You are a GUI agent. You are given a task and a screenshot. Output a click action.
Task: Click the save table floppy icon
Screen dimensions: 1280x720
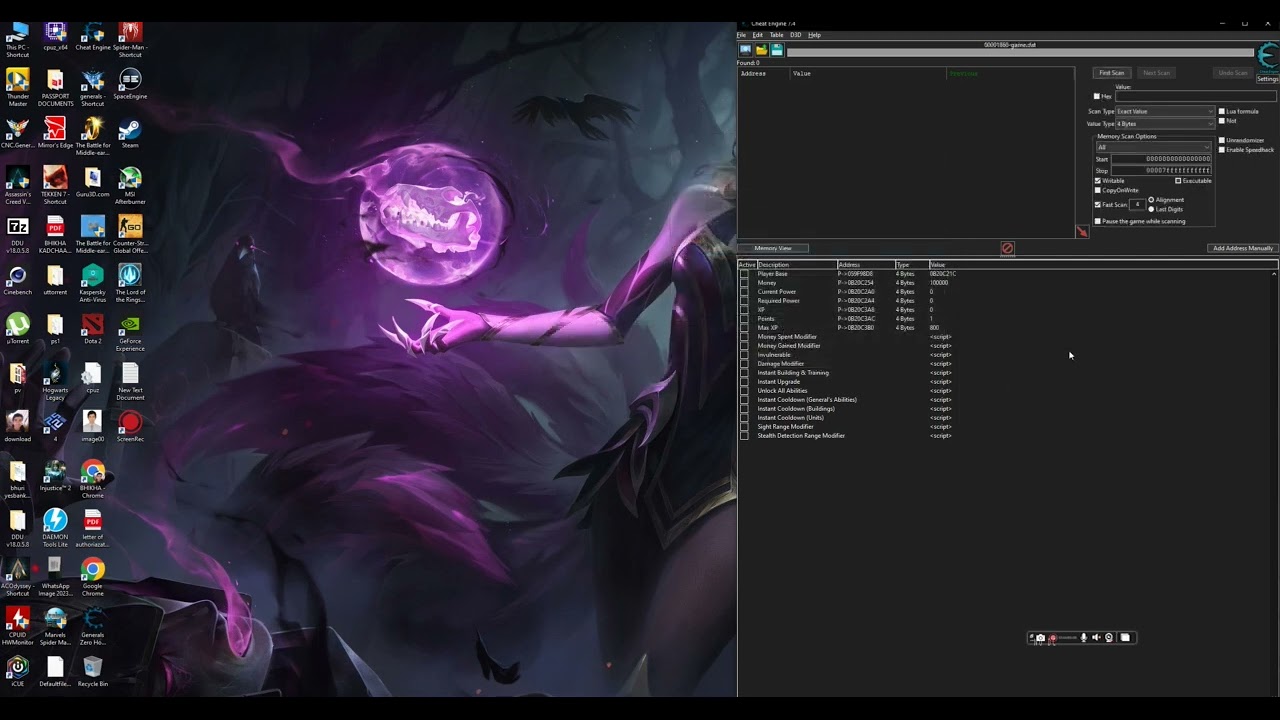click(776, 49)
